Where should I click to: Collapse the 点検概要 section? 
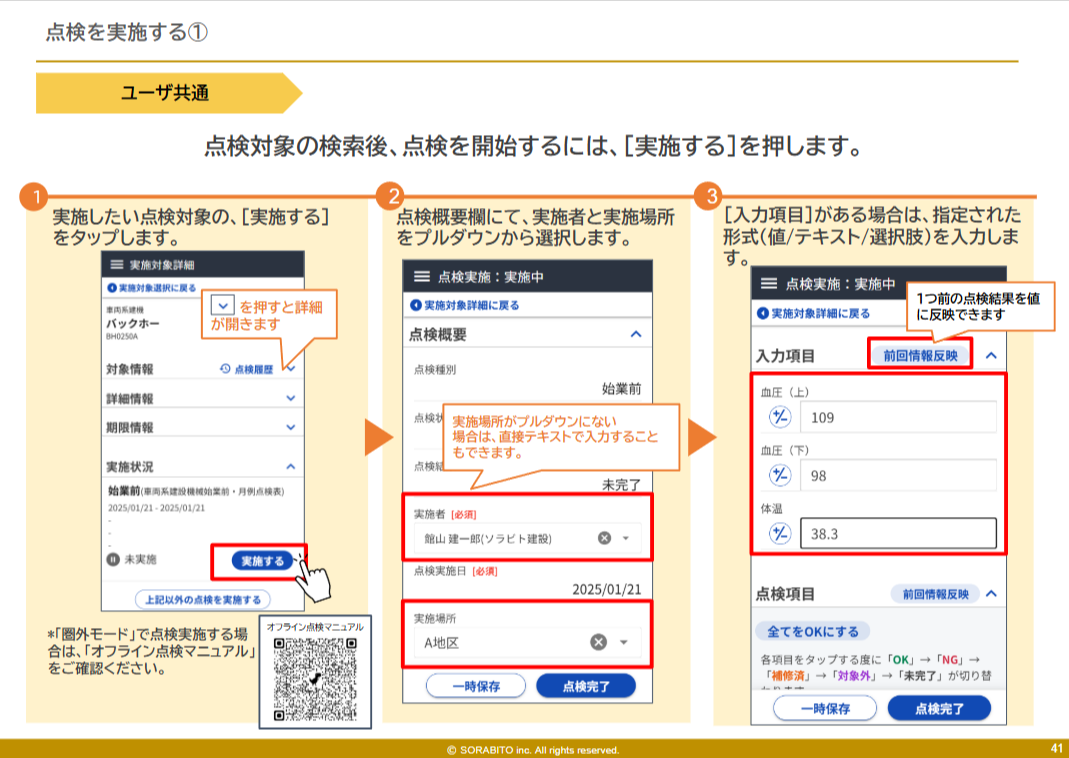tap(635, 334)
